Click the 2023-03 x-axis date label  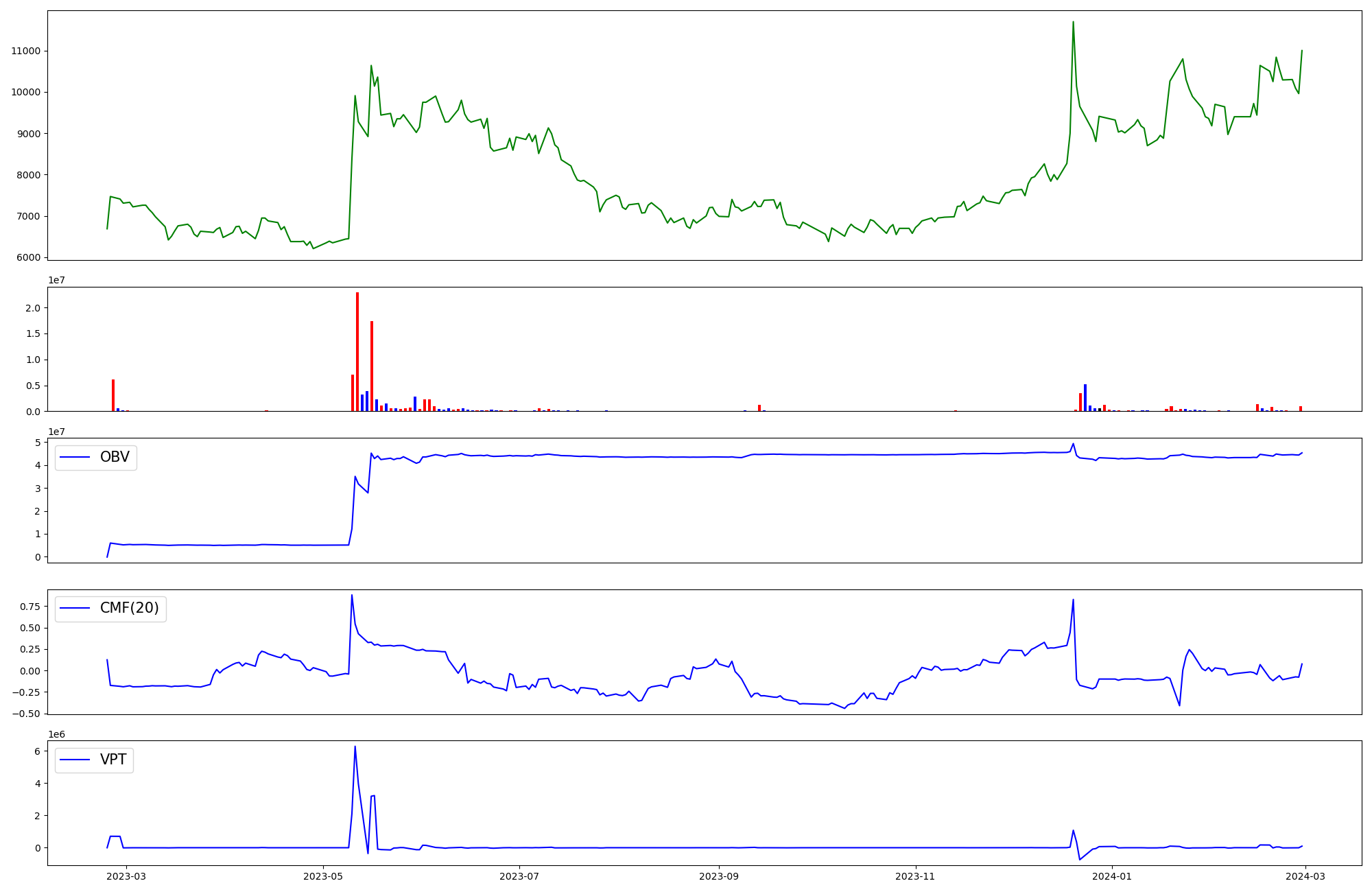point(126,876)
